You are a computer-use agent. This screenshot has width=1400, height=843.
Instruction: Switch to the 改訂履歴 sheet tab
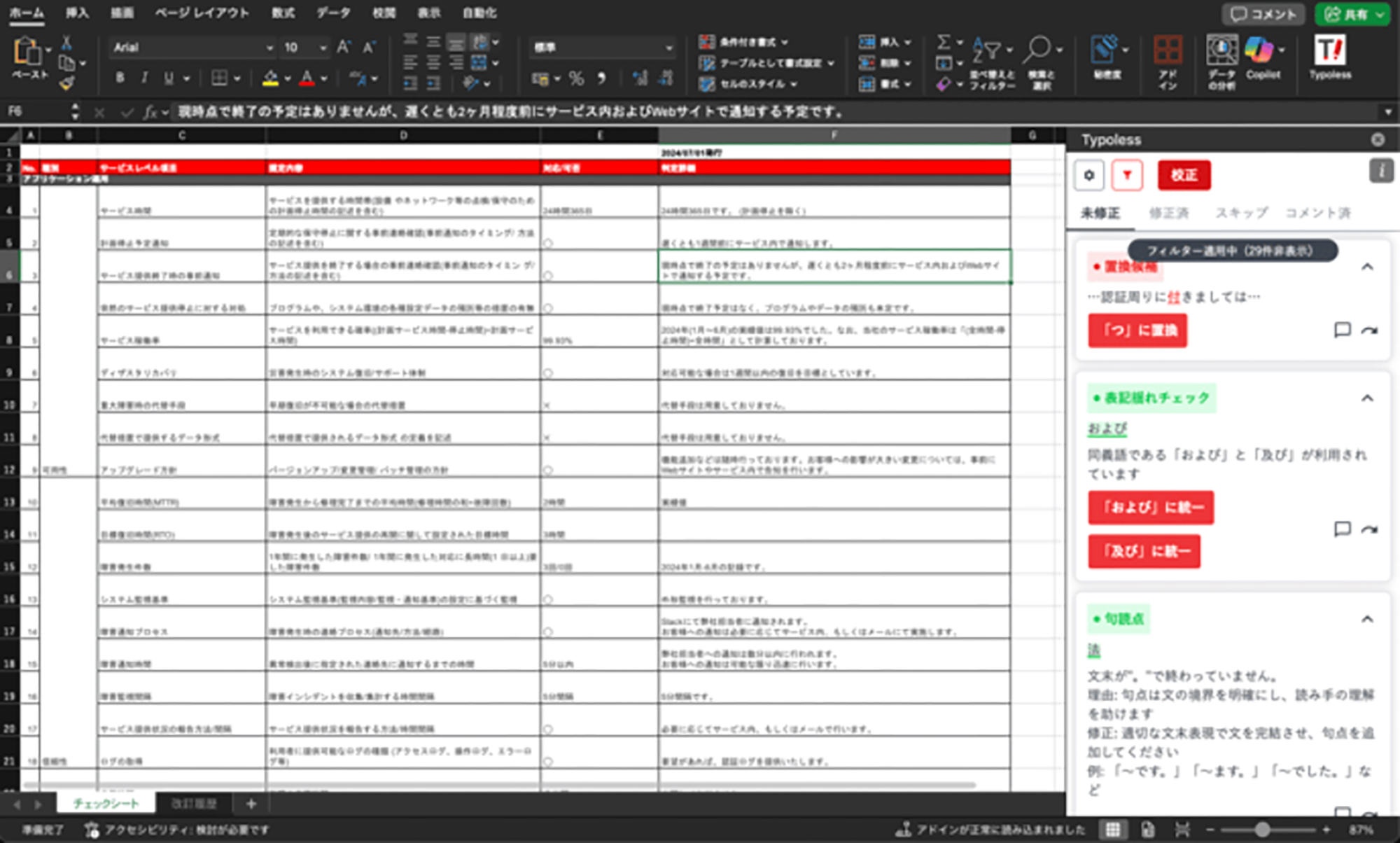pos(193,803)
